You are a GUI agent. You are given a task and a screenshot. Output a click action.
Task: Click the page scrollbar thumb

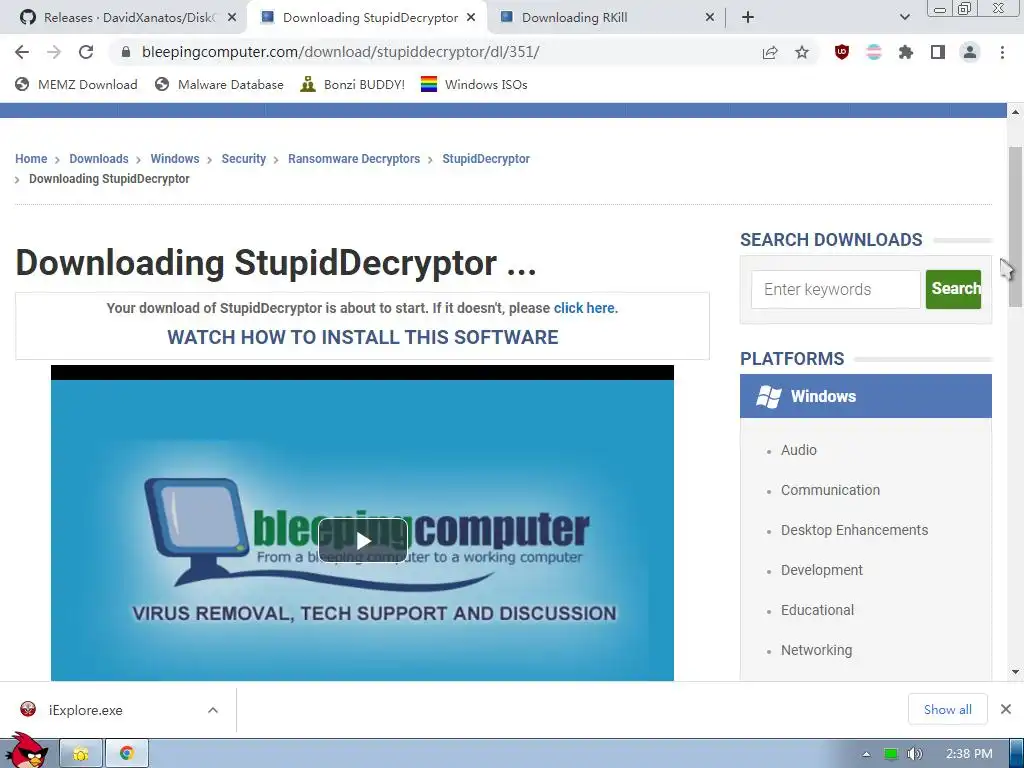(x=1015, y=226)
